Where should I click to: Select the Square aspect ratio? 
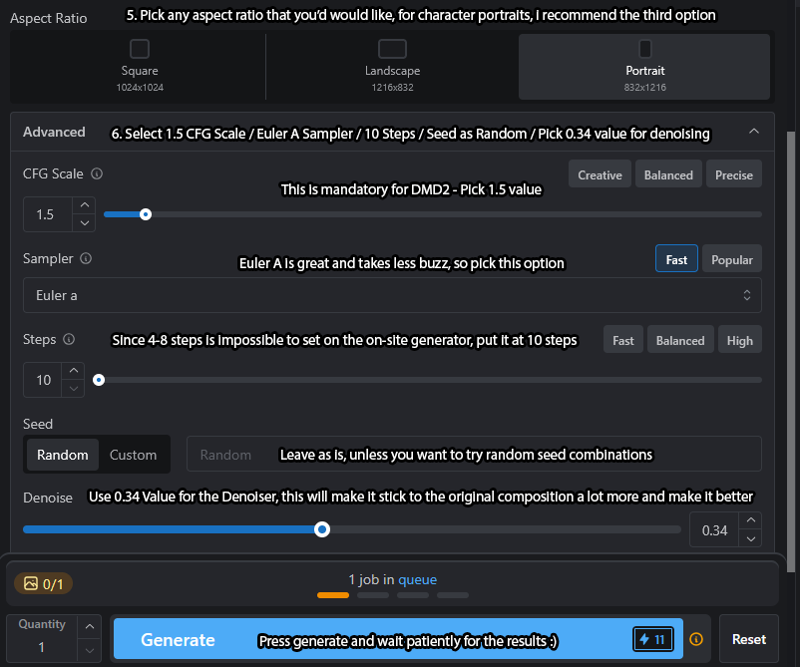click(x=139, y=67)
